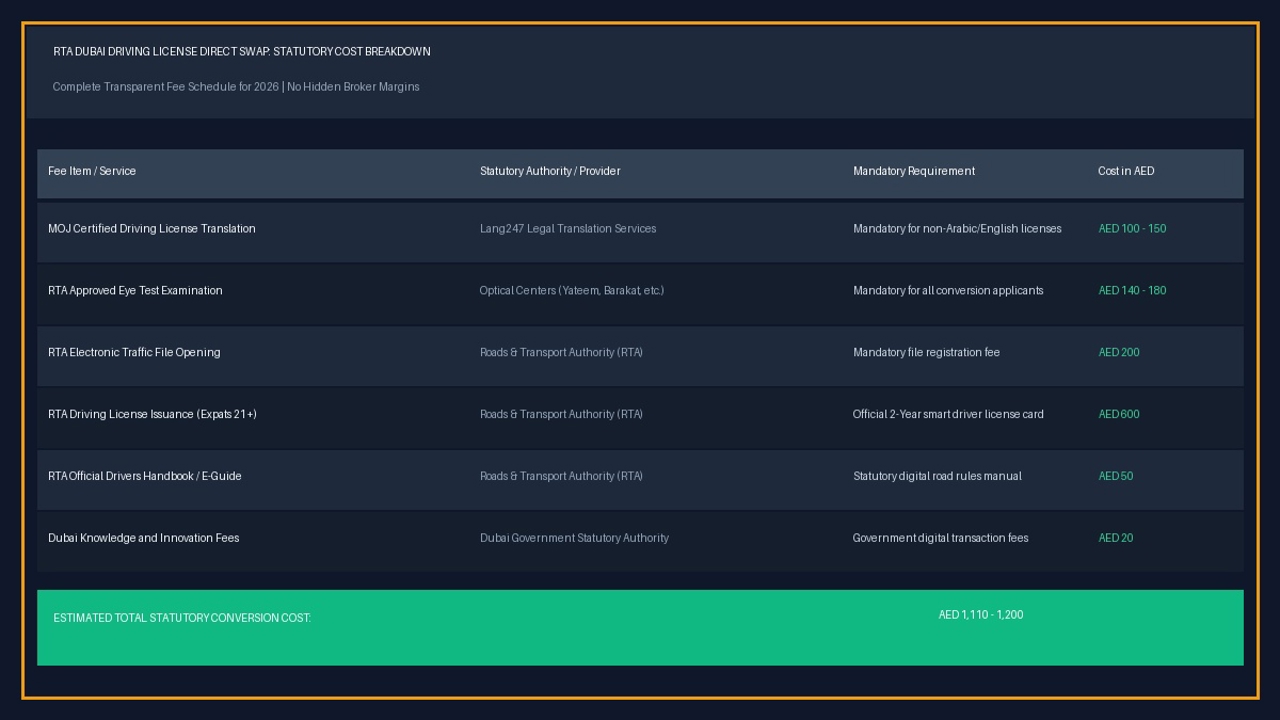Click 'Mandatory file registration fee' cell

tap(926, 353)
